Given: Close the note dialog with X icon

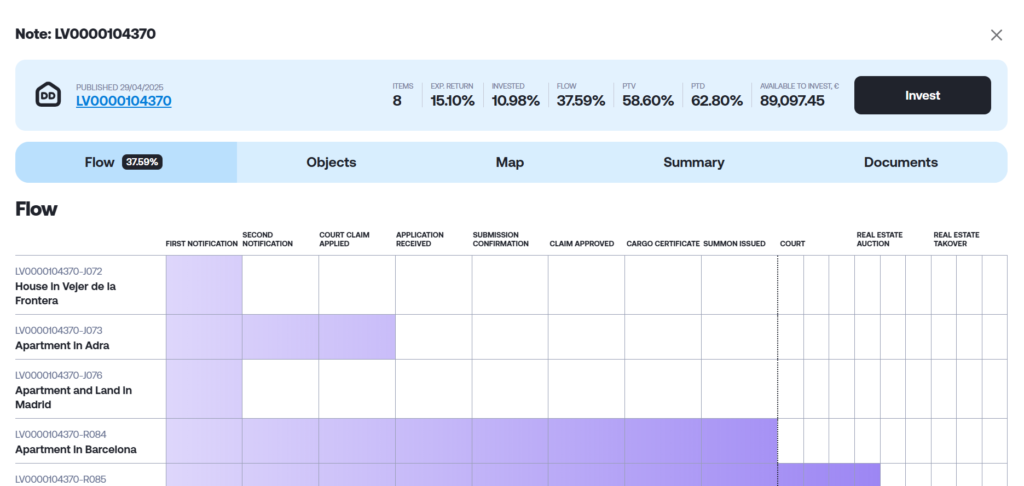Looking at the screenshot, I should pyautogui.click(x=996, y=35).
